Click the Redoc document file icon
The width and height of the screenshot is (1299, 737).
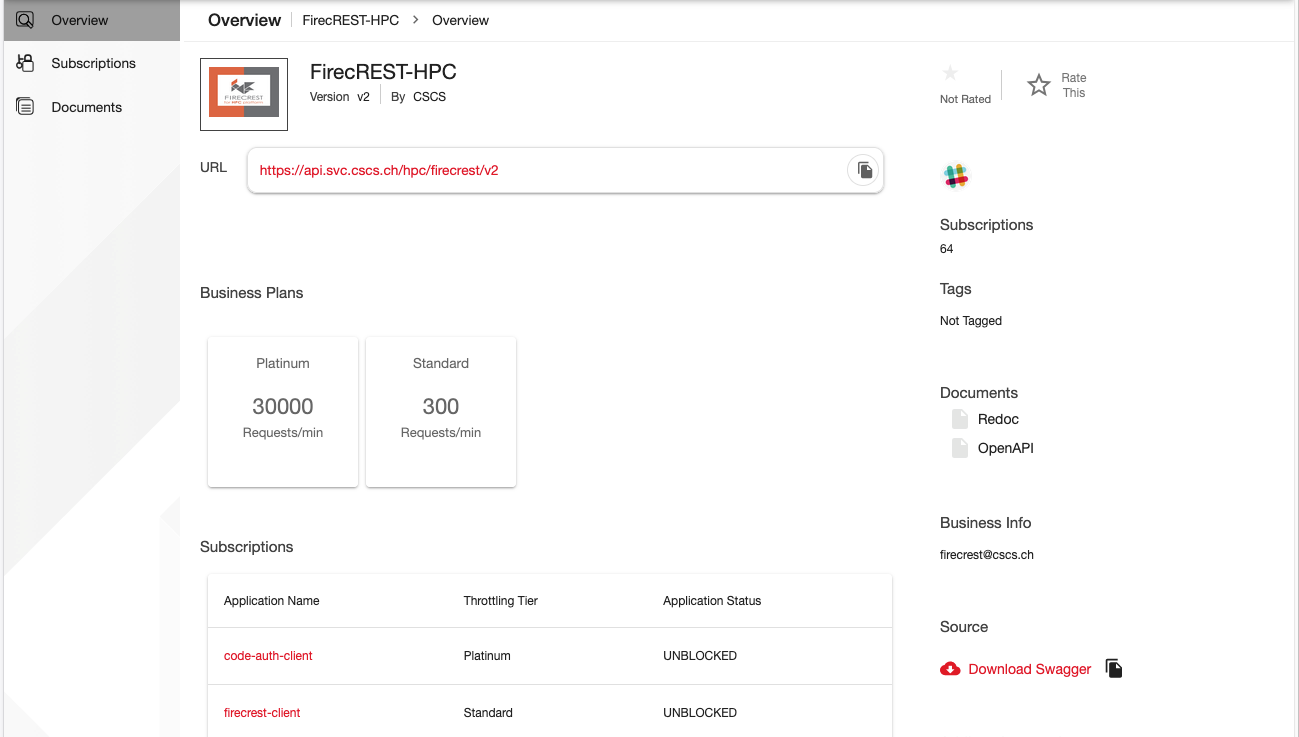(x=959, y=419)
